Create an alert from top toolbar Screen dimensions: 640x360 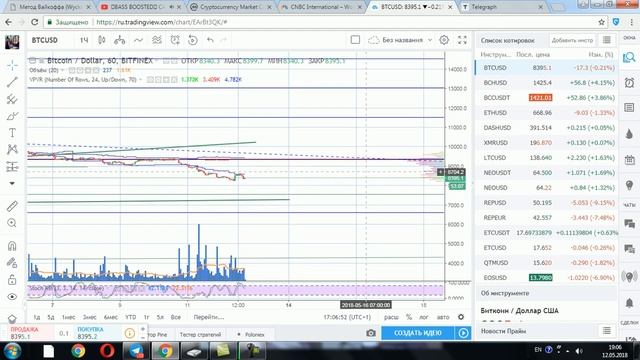click(175, 40)
